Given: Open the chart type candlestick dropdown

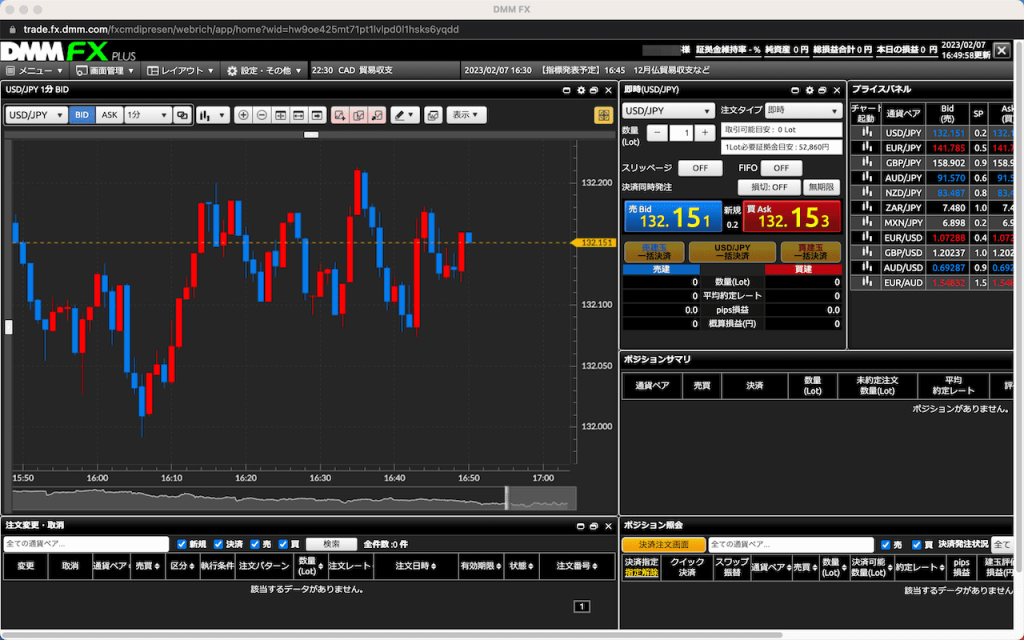Looking at the screenshot, I should click(212, 115).
